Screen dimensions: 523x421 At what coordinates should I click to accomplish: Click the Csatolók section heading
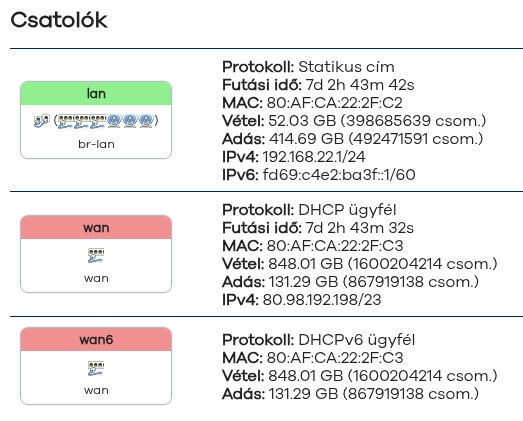pyautogui.click(x=59, y=20)
